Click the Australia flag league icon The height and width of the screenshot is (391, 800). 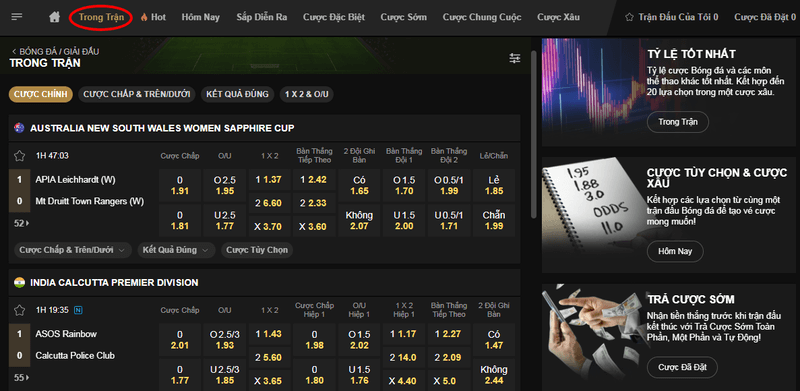19,128
